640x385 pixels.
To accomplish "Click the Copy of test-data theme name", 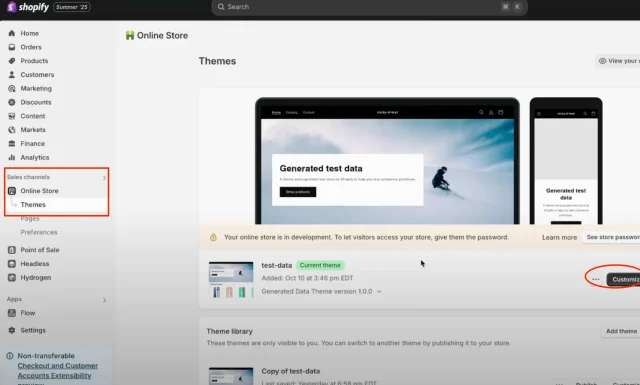I will pyautogui.click(x=291, y=371).
